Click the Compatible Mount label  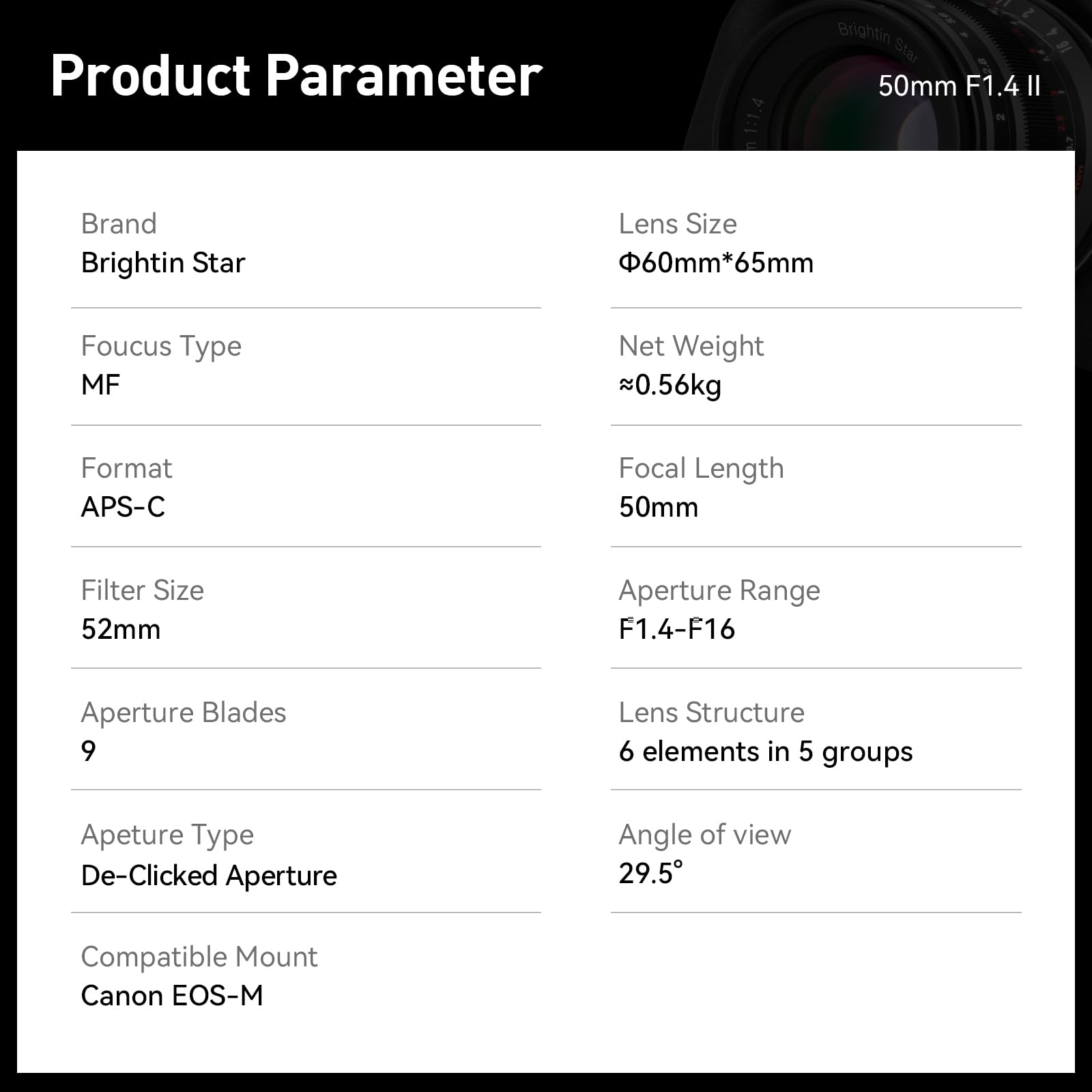(199, 957)
